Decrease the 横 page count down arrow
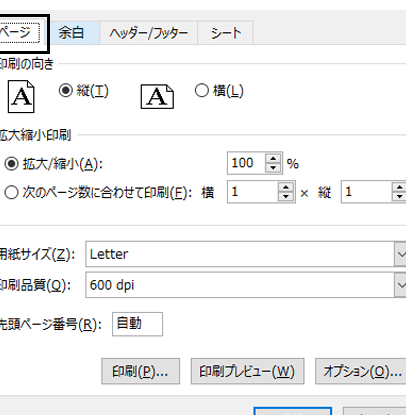This screenshot has height=415, width=406. click(286, 197)
